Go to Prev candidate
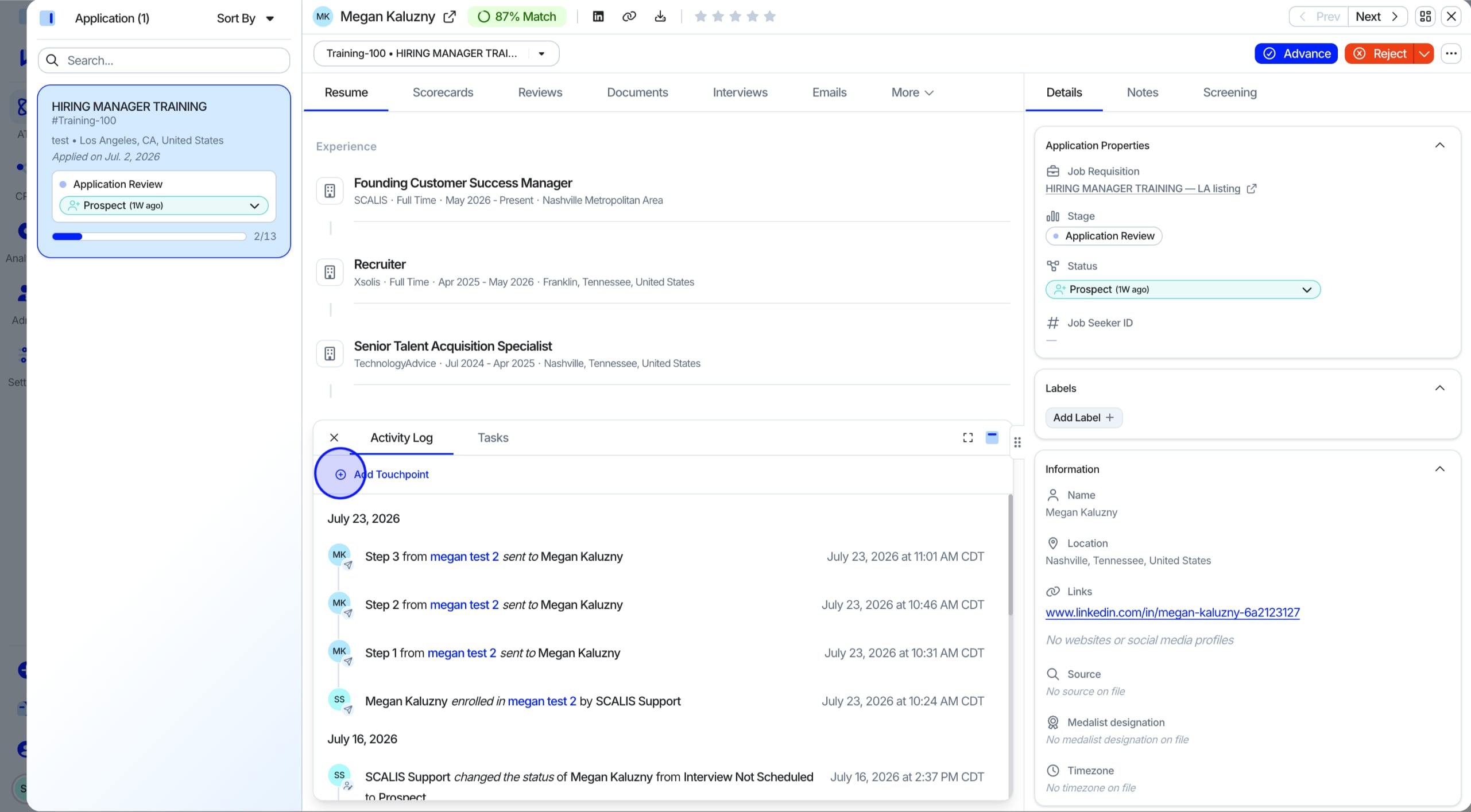This screenshot has height=812, width=1471. (x=1319, y=17)
